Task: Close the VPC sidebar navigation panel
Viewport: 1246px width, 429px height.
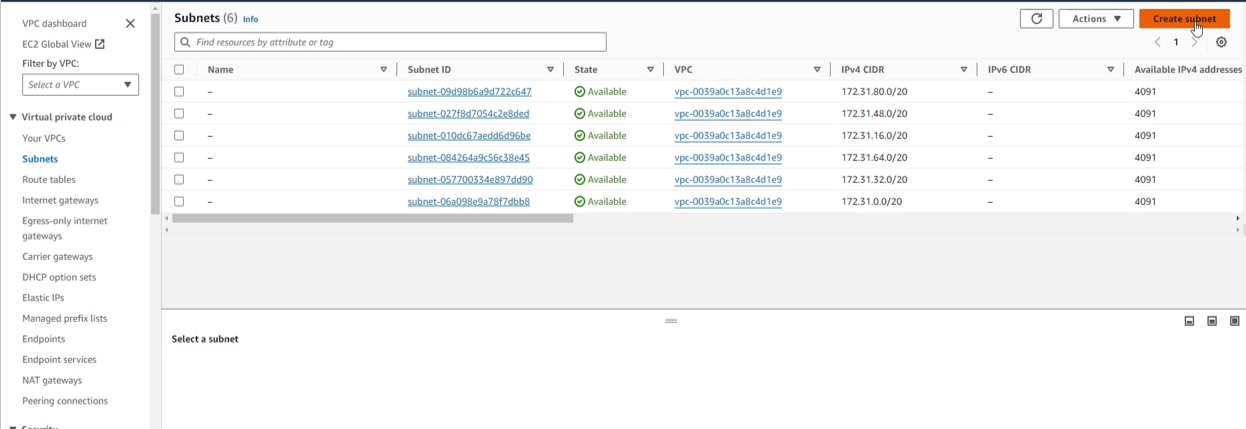Action: tap(130, 23)
